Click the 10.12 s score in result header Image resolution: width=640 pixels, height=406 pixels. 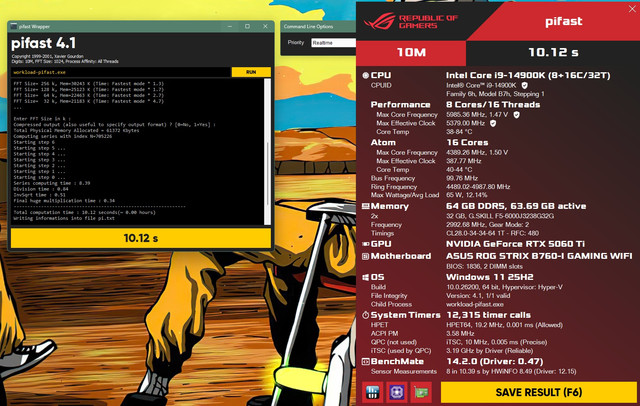coord(553,52)
